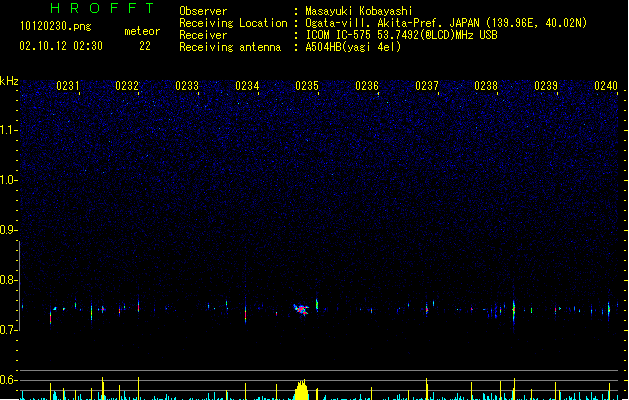Click the 0231 time marker
The height and width of the screenshot is (400, 629).
tap(68, 86)
